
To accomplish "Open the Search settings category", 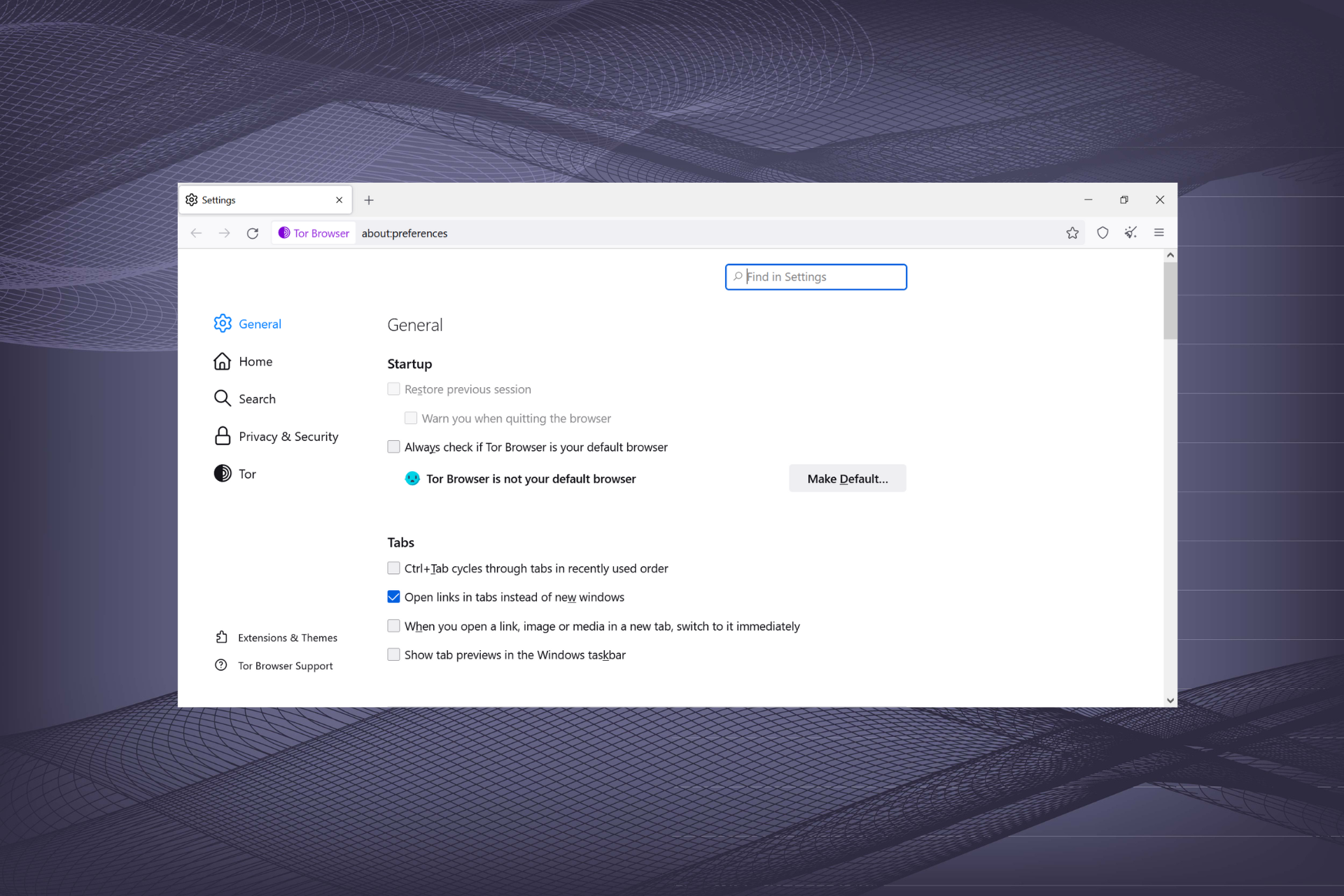I will pos(245,398).
